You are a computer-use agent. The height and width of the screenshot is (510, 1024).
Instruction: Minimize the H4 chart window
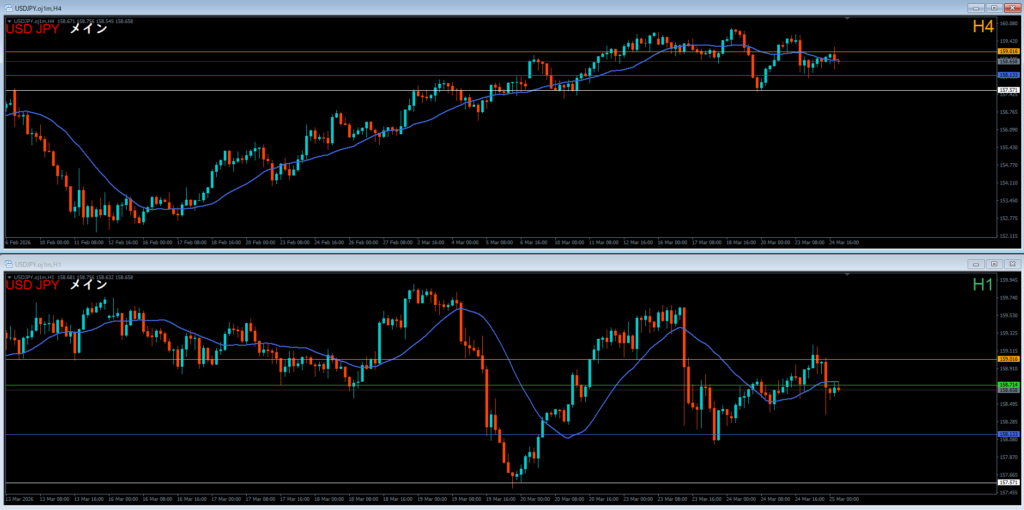[x=974, y=7]
